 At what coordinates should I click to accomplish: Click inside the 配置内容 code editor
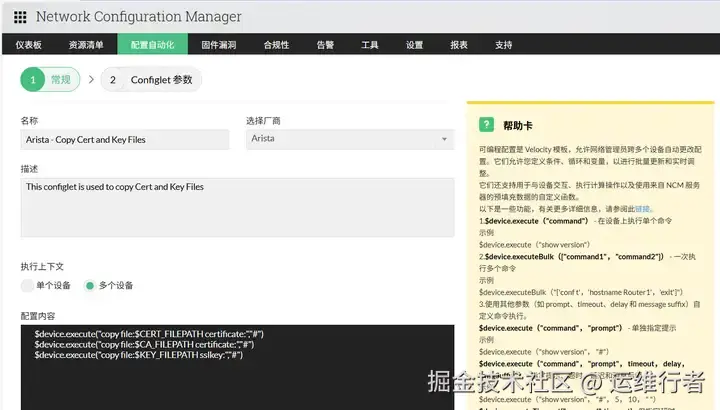coord(237,367)
